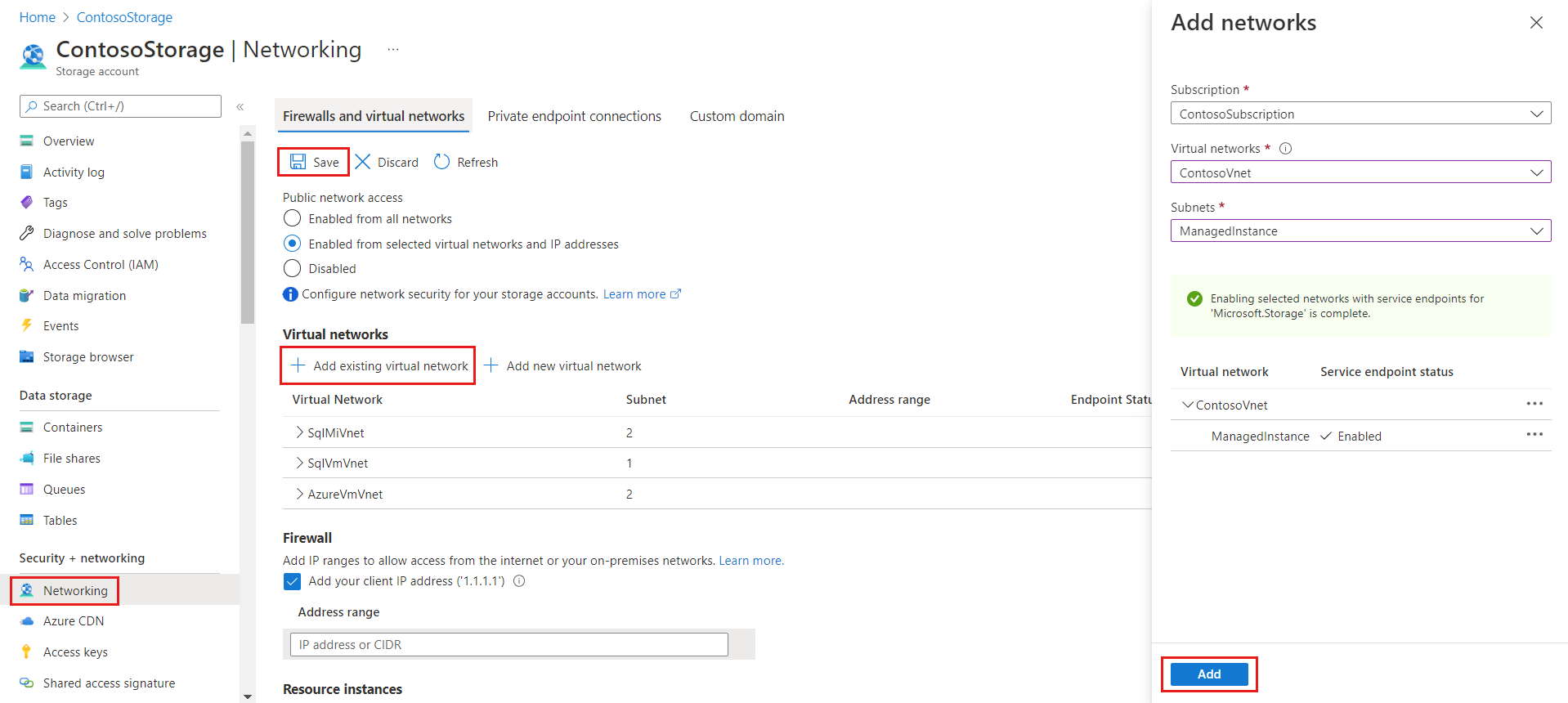Click the Save disk icon

tap(298, 162)
